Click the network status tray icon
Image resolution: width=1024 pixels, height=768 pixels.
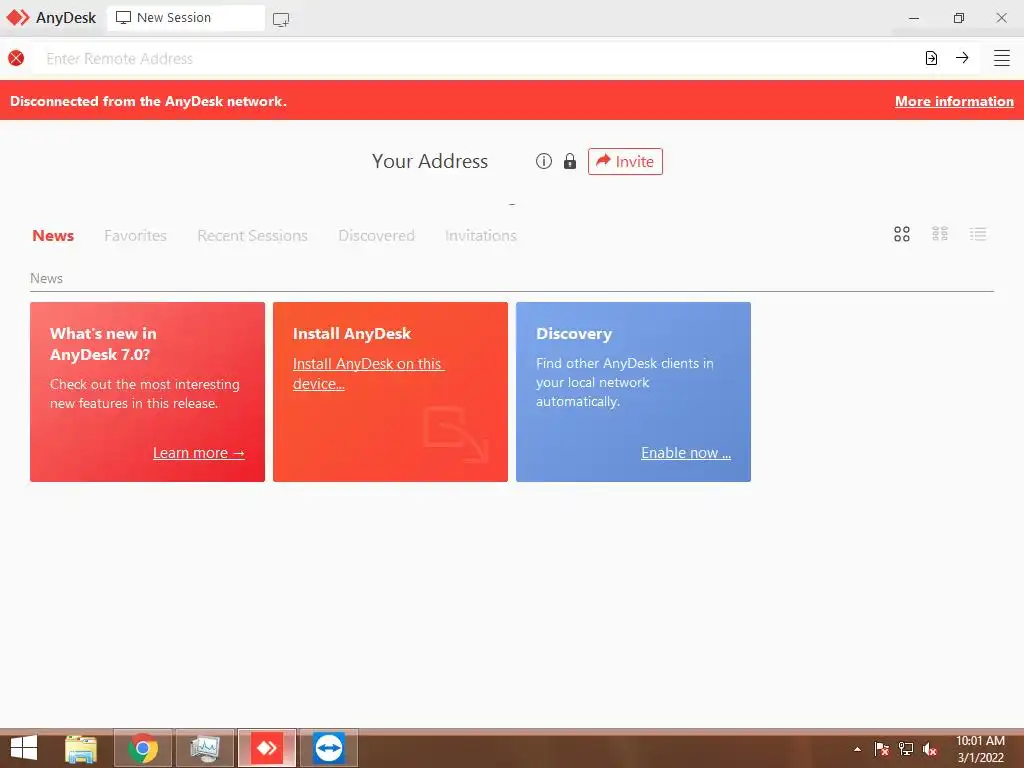click(906, 749)
